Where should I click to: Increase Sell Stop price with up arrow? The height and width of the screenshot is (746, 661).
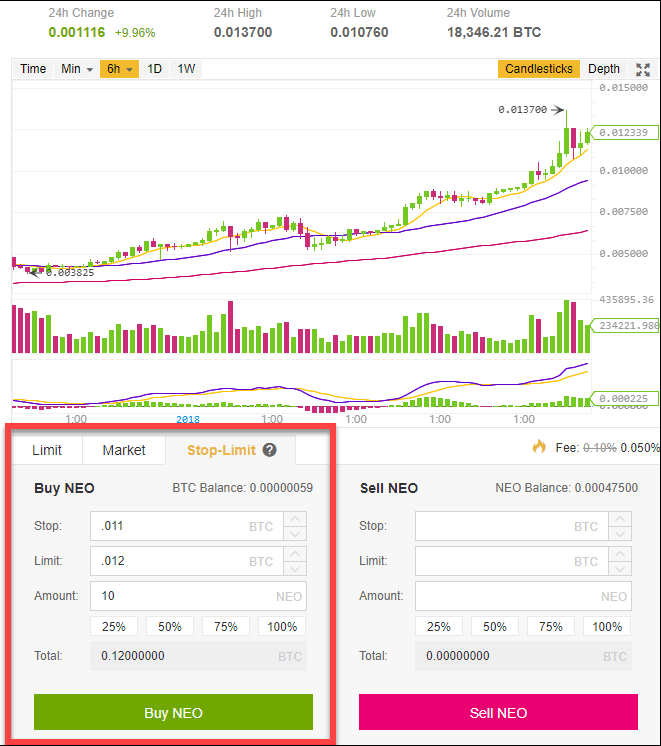[620, 519]
